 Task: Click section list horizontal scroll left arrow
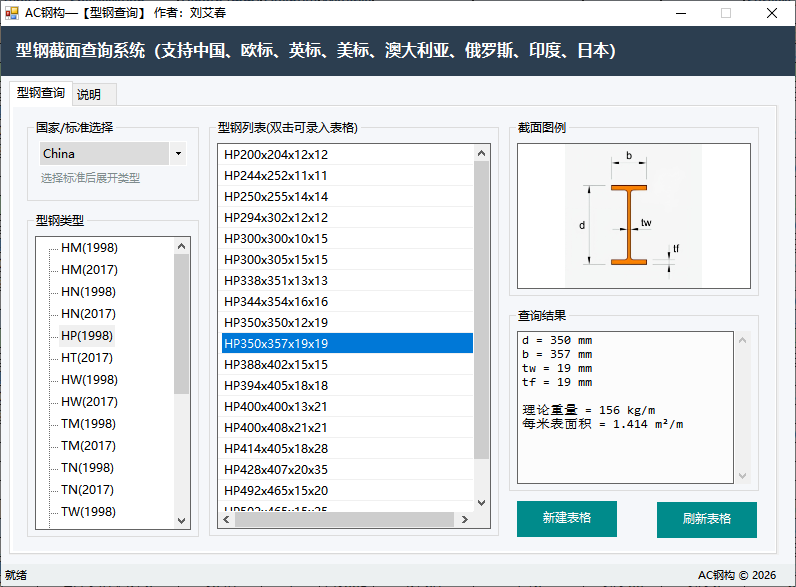coord(226,519)
